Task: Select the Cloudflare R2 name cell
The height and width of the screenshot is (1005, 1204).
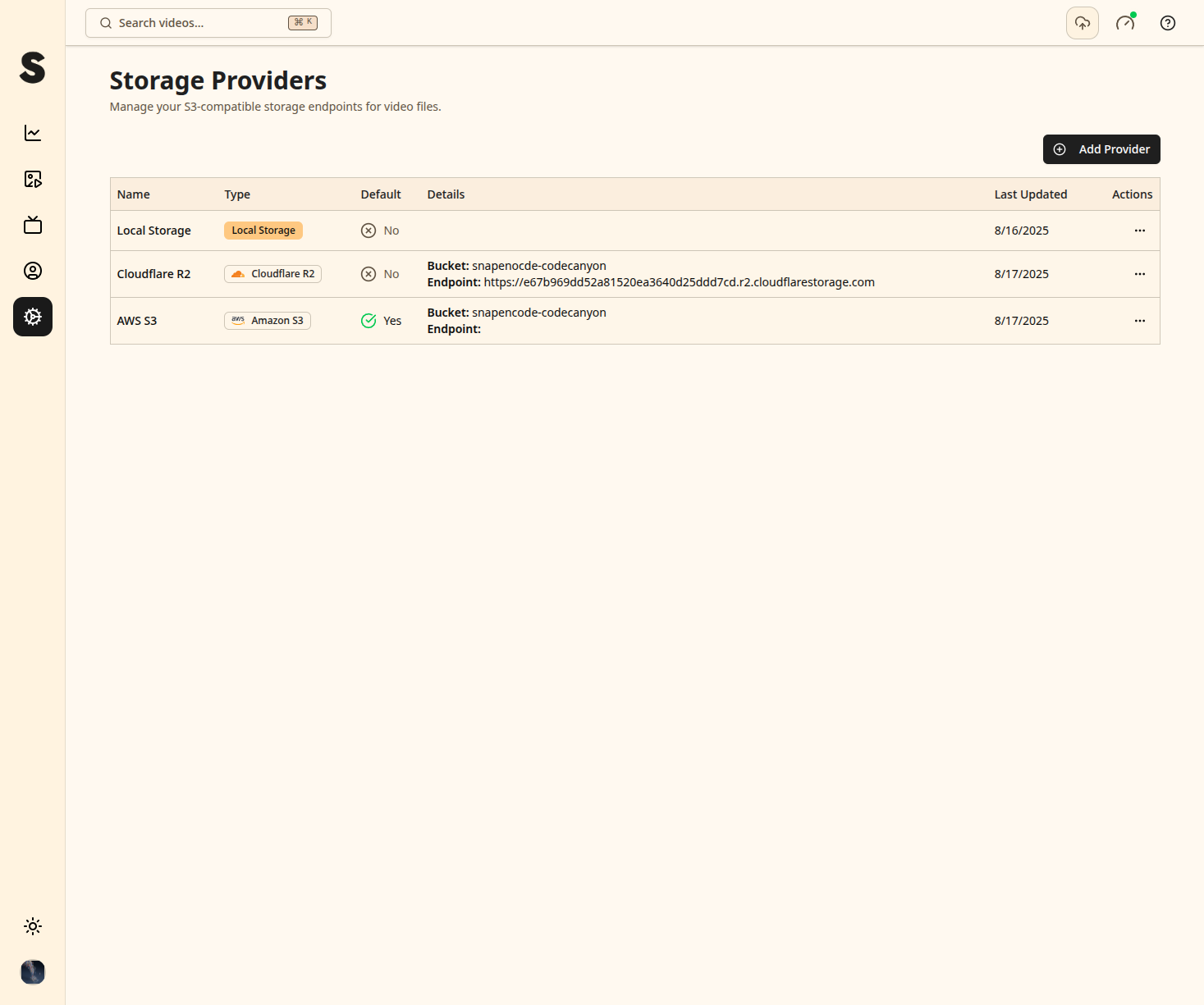Action: [154, 274]
